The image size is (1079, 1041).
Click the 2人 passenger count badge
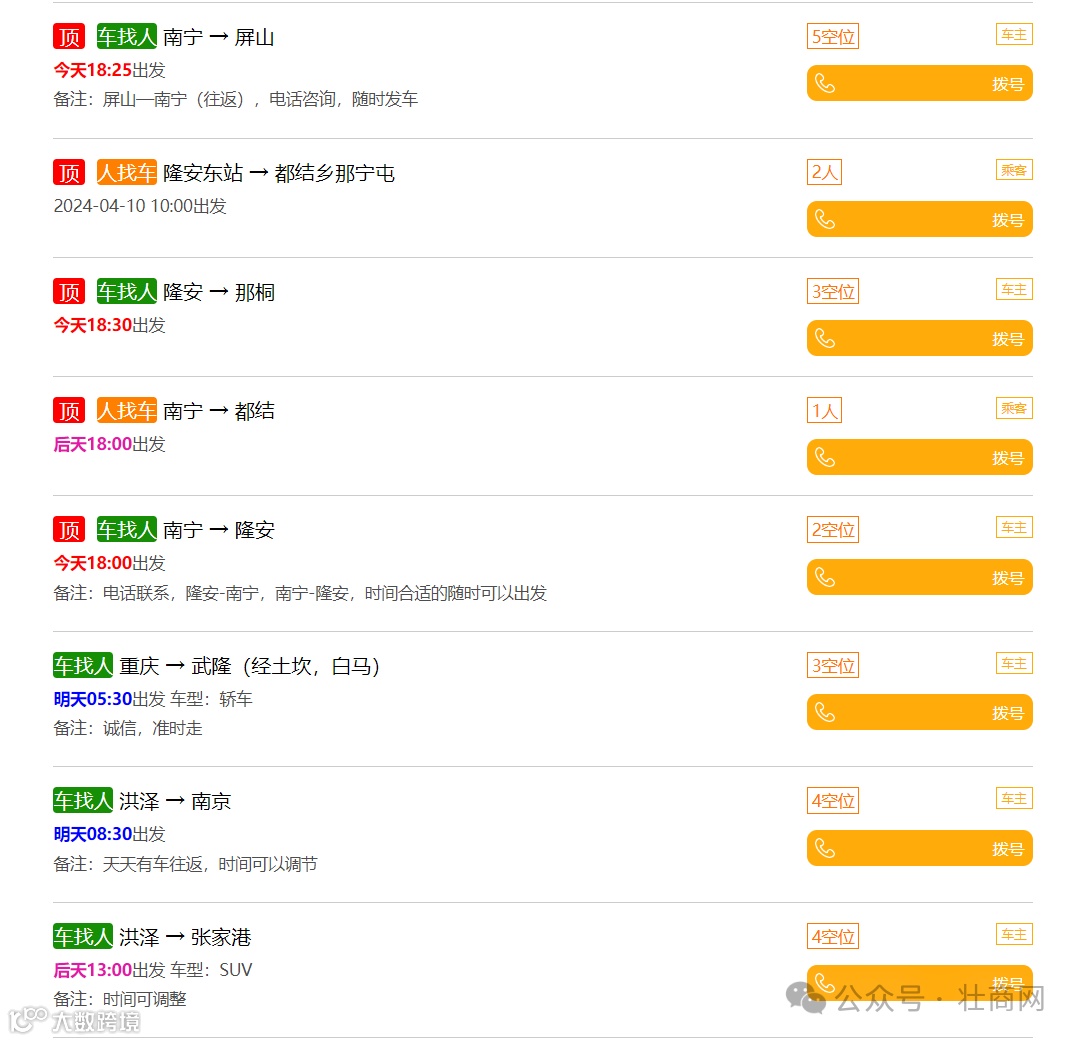(x=824, y=172)
